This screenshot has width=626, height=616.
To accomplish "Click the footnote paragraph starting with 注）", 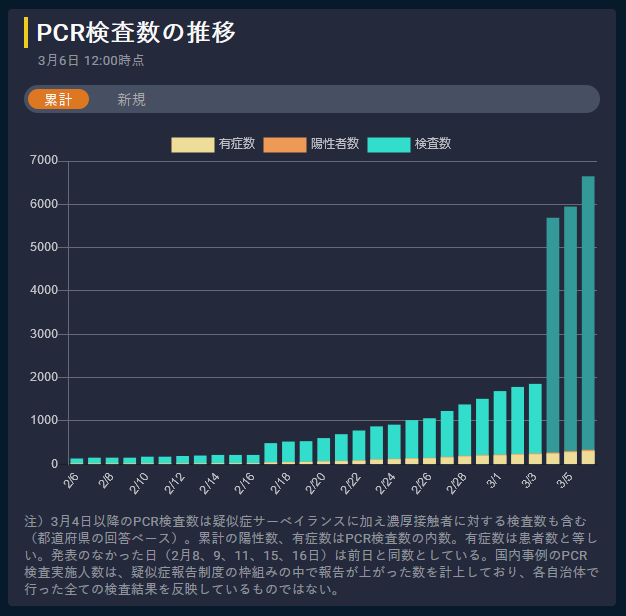I will pyautogui.click(x=312, y=555).
